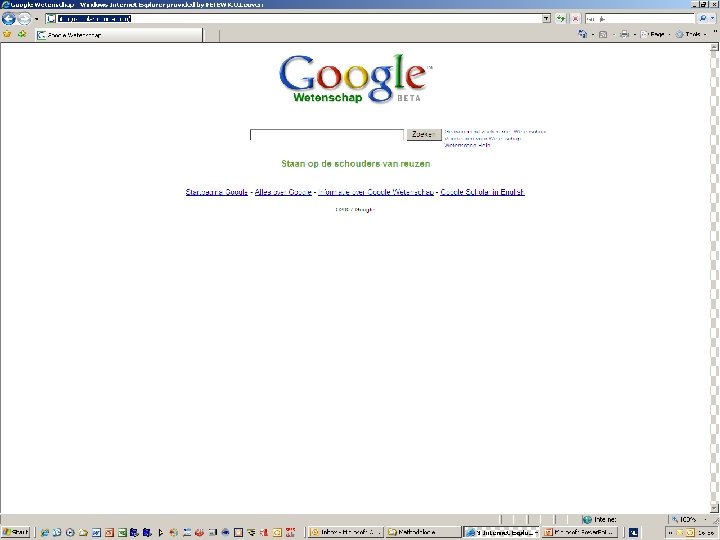Open the Wetenschap Help link
720x540 pixels.
coord(467,145)
